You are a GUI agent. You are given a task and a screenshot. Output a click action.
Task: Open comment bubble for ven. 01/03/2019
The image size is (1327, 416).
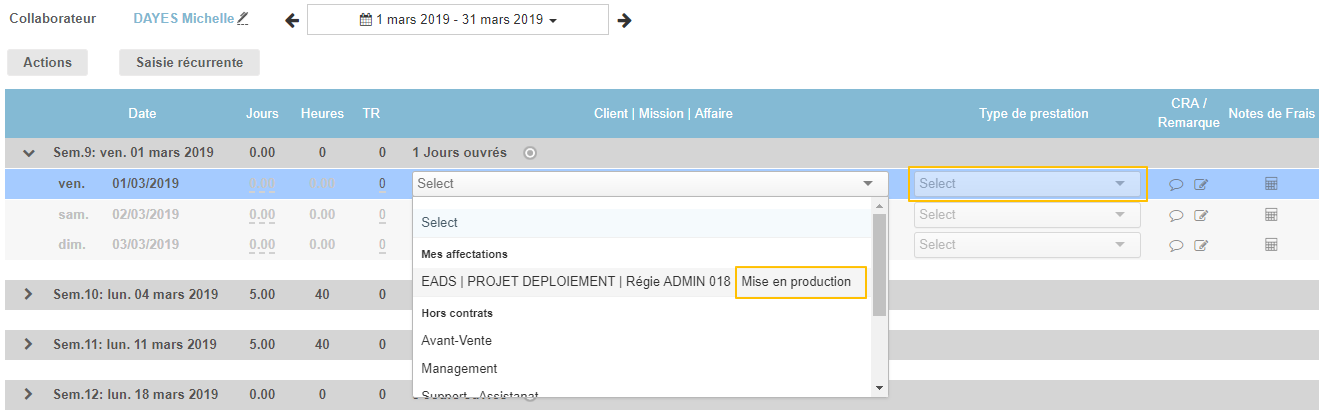(x=1177, y=184)
